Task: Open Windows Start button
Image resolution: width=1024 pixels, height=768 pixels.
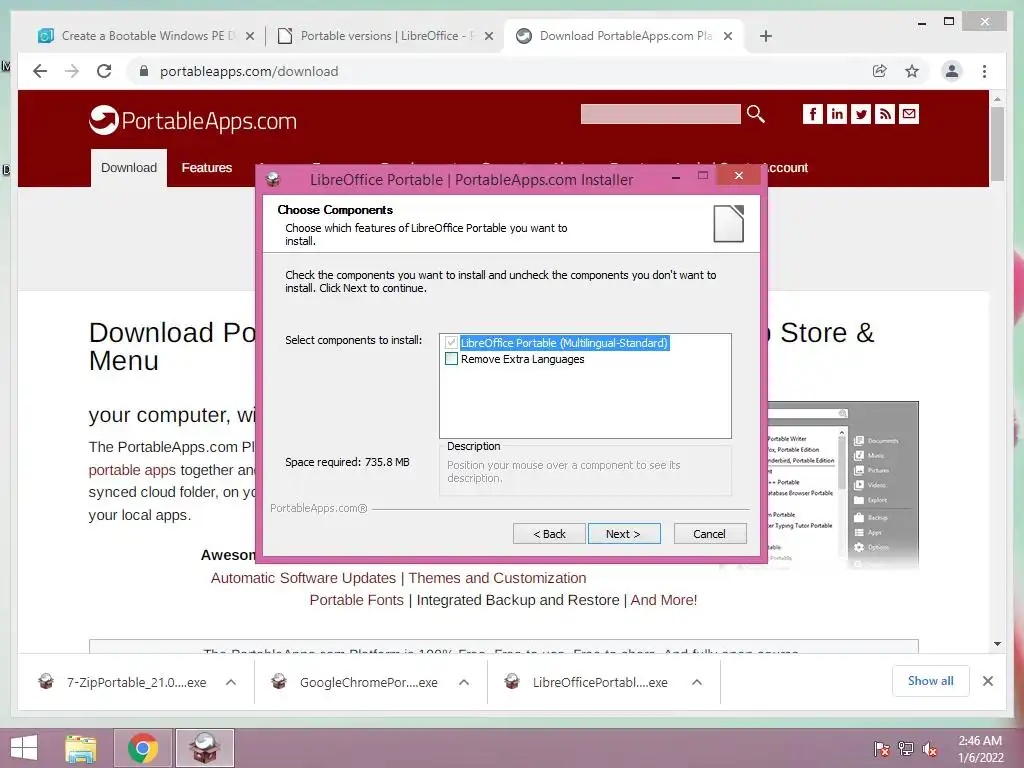Action: click(x=24, y=748)
